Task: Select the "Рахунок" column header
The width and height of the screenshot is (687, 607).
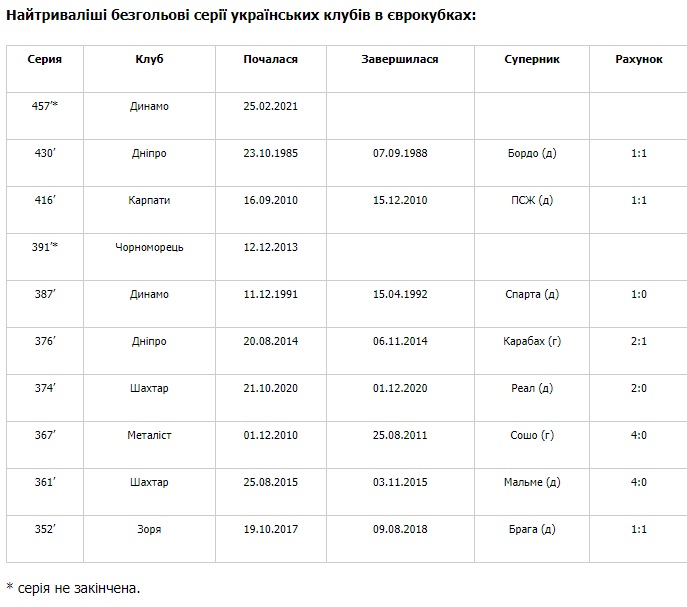Action: click(x=639, y=59)
